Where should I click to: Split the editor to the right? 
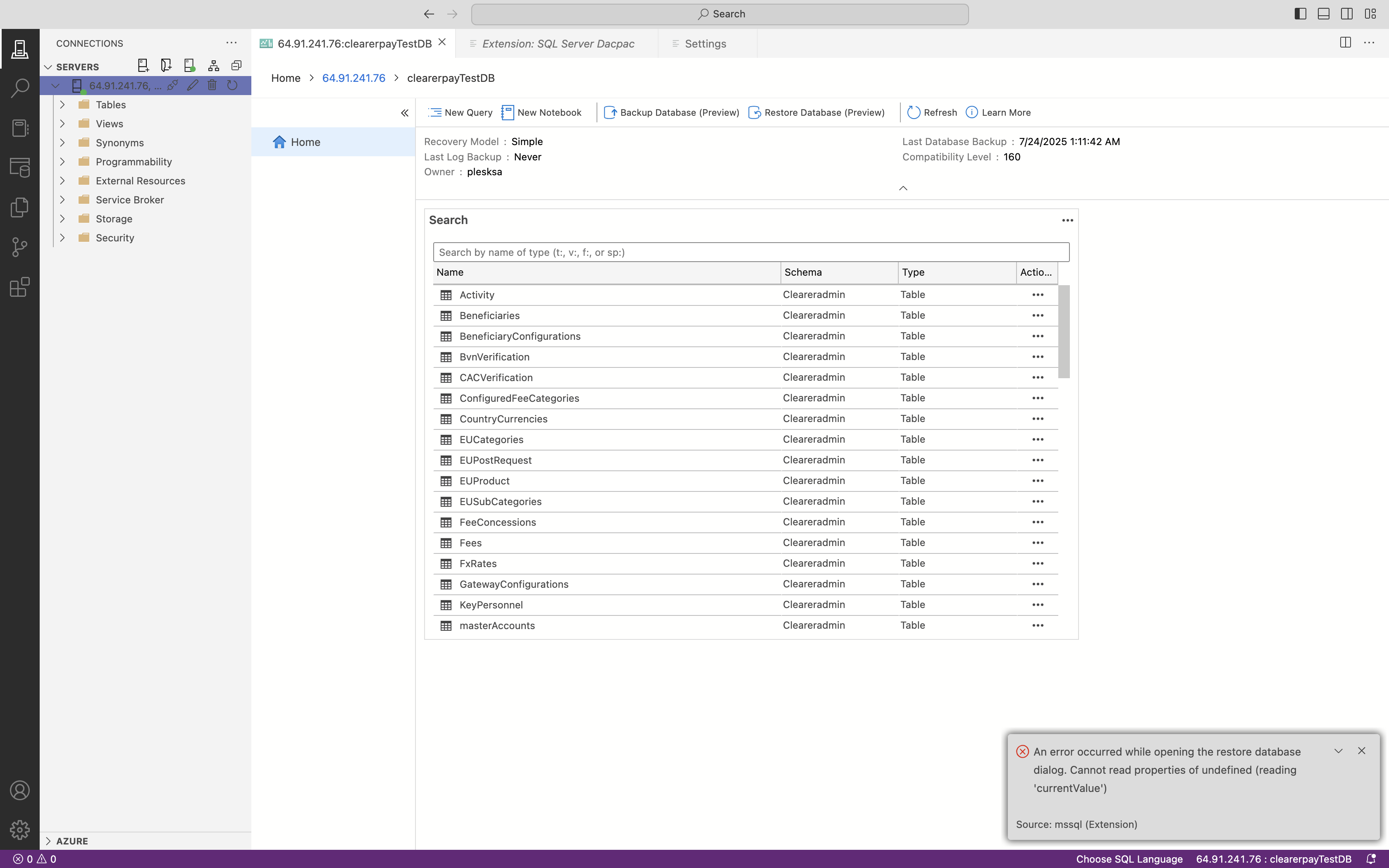1345,43
